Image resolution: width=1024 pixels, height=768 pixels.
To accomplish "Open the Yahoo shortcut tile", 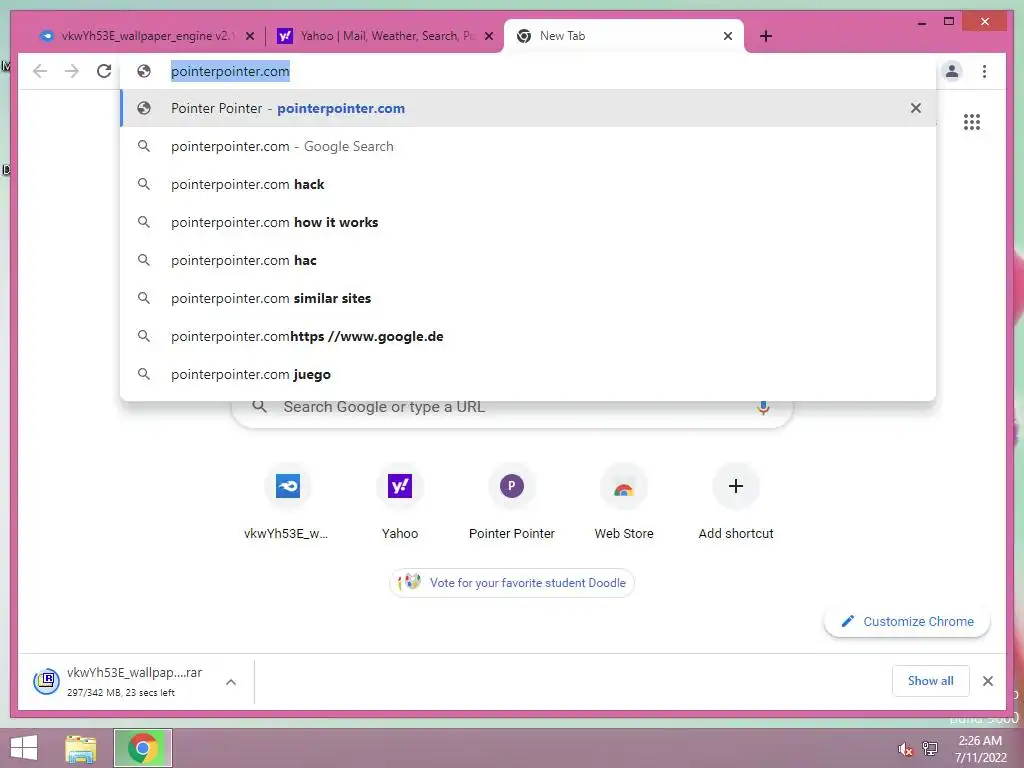I will (x=400, y=501).
